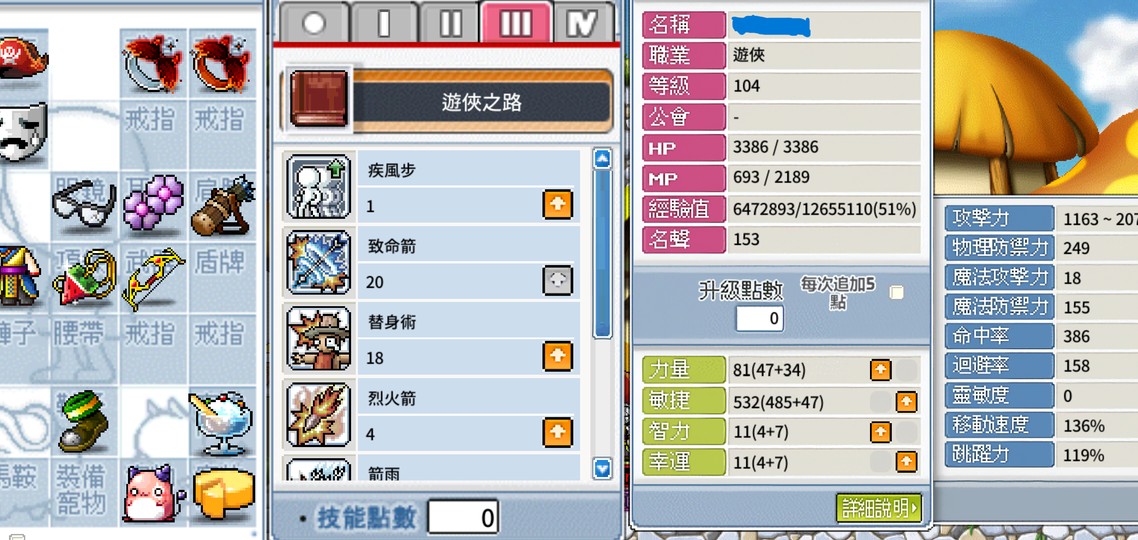Switch to the III skill tab

pos(515,23)
